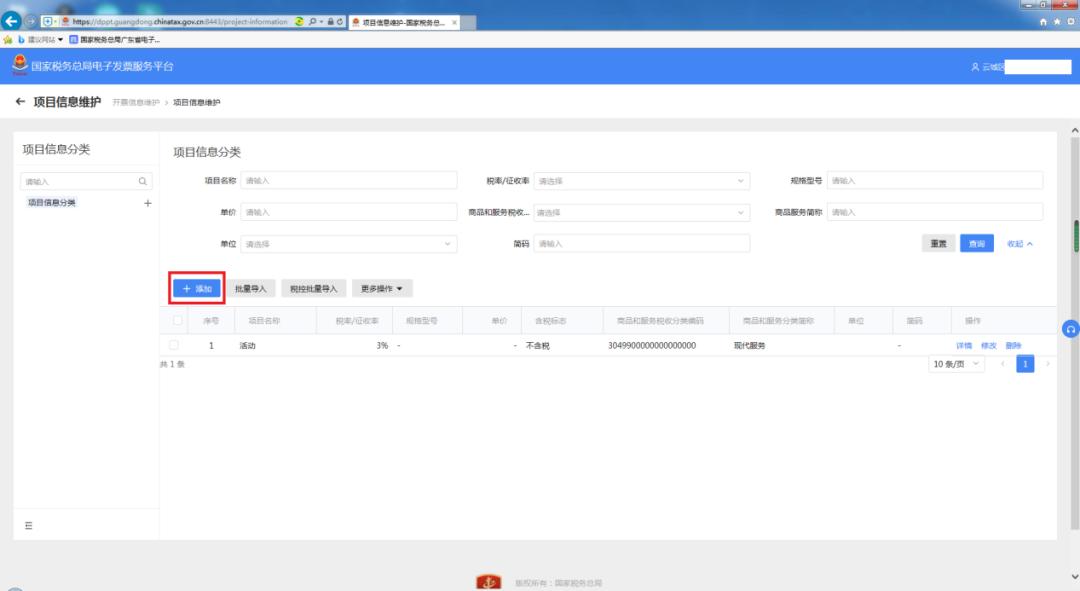
Task: Open 详情 for the 活动 row
Action: tap(964, 346)
